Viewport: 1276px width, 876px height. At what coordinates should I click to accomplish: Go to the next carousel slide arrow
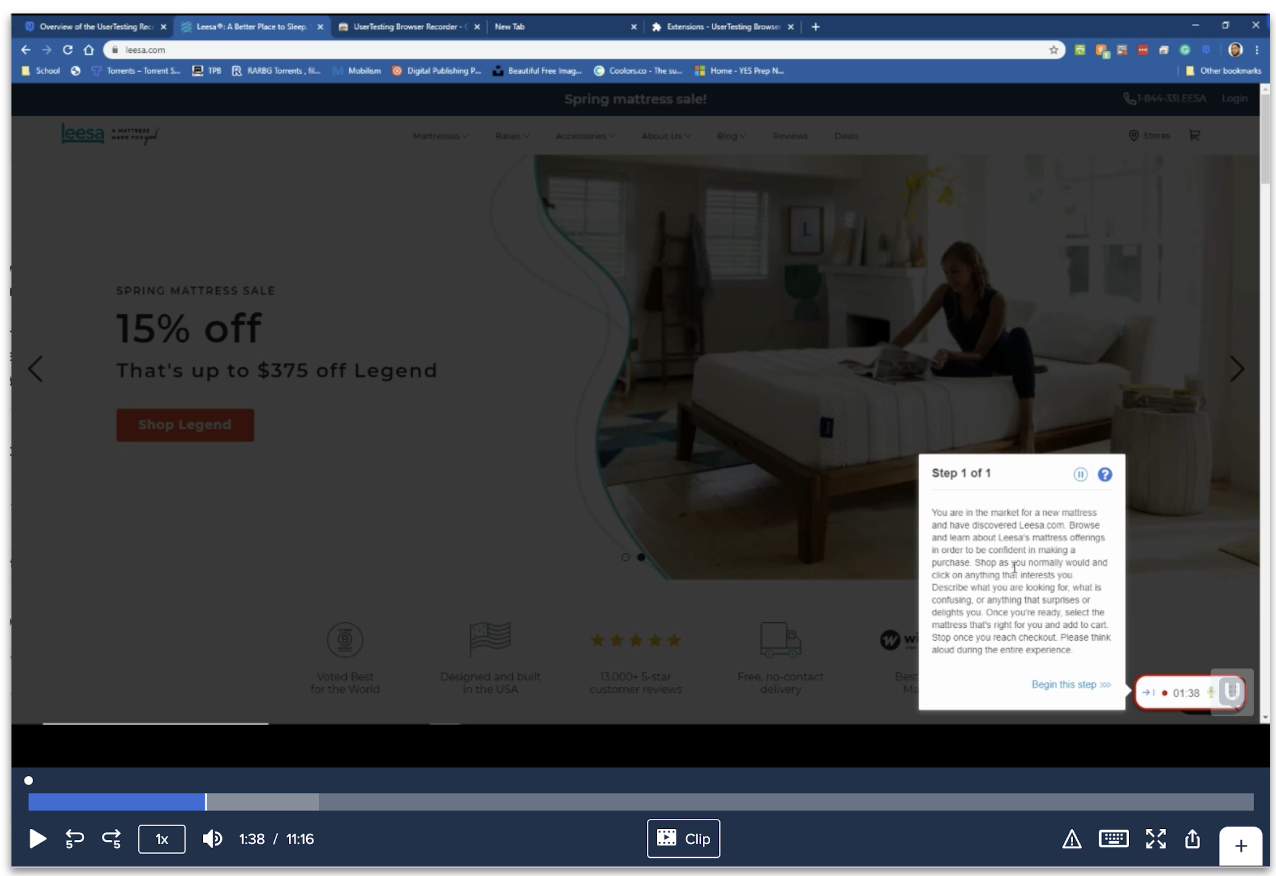[1237, 369]
